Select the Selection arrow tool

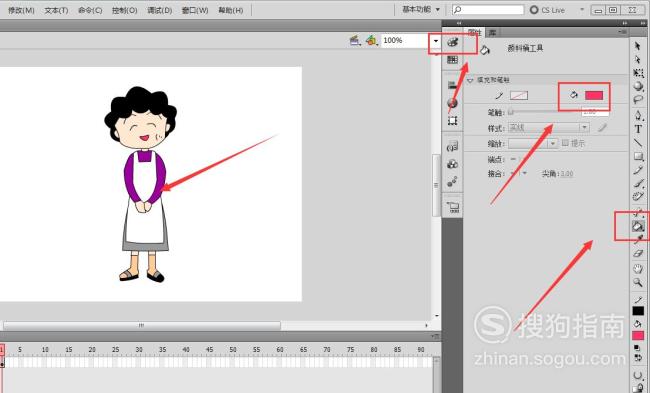(x=638, y=46)
